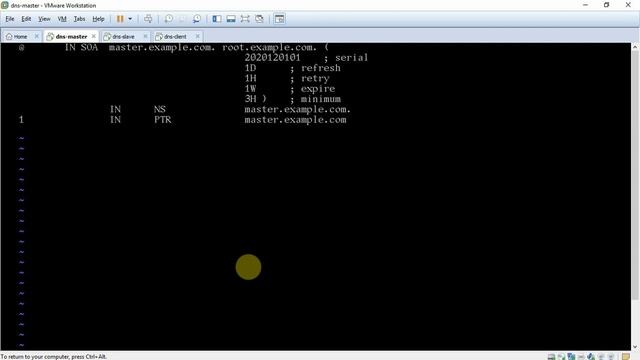The width and height of the screenshot is (640, 360).
Task: Click 'master.example.com' in the PTR record
Action: 296,120
